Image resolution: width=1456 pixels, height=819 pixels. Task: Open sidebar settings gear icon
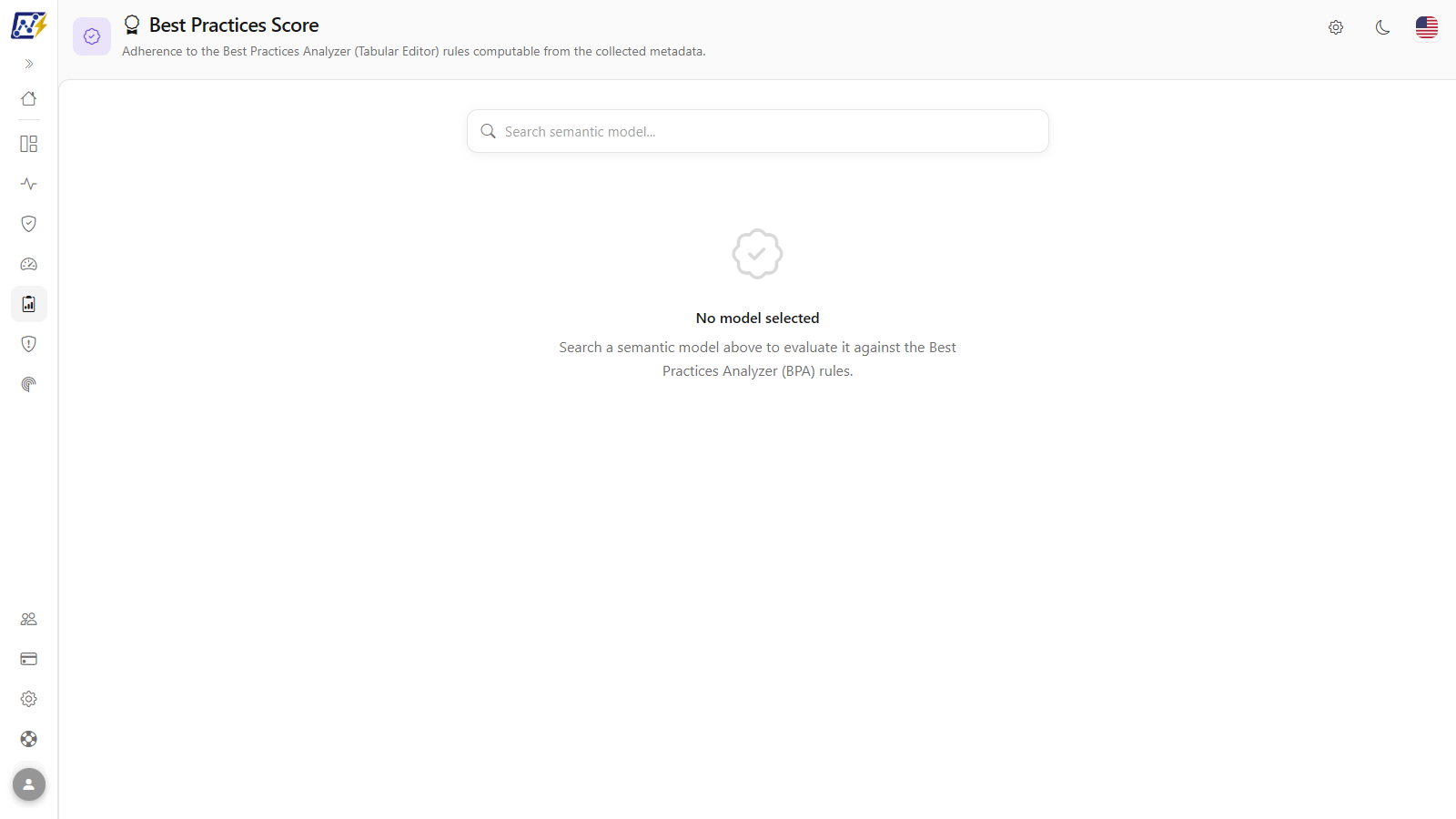click(x=29, y=699)
